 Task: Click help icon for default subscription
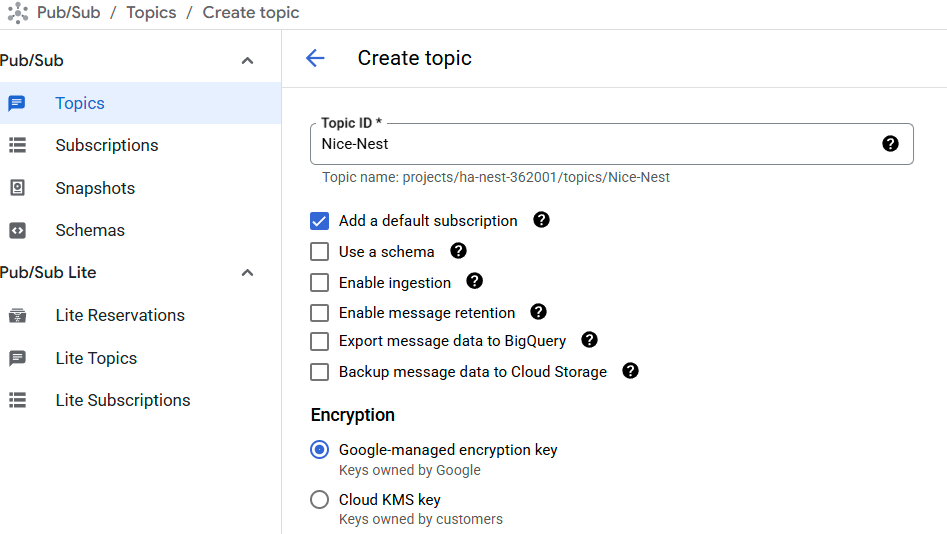coord(541,220)
